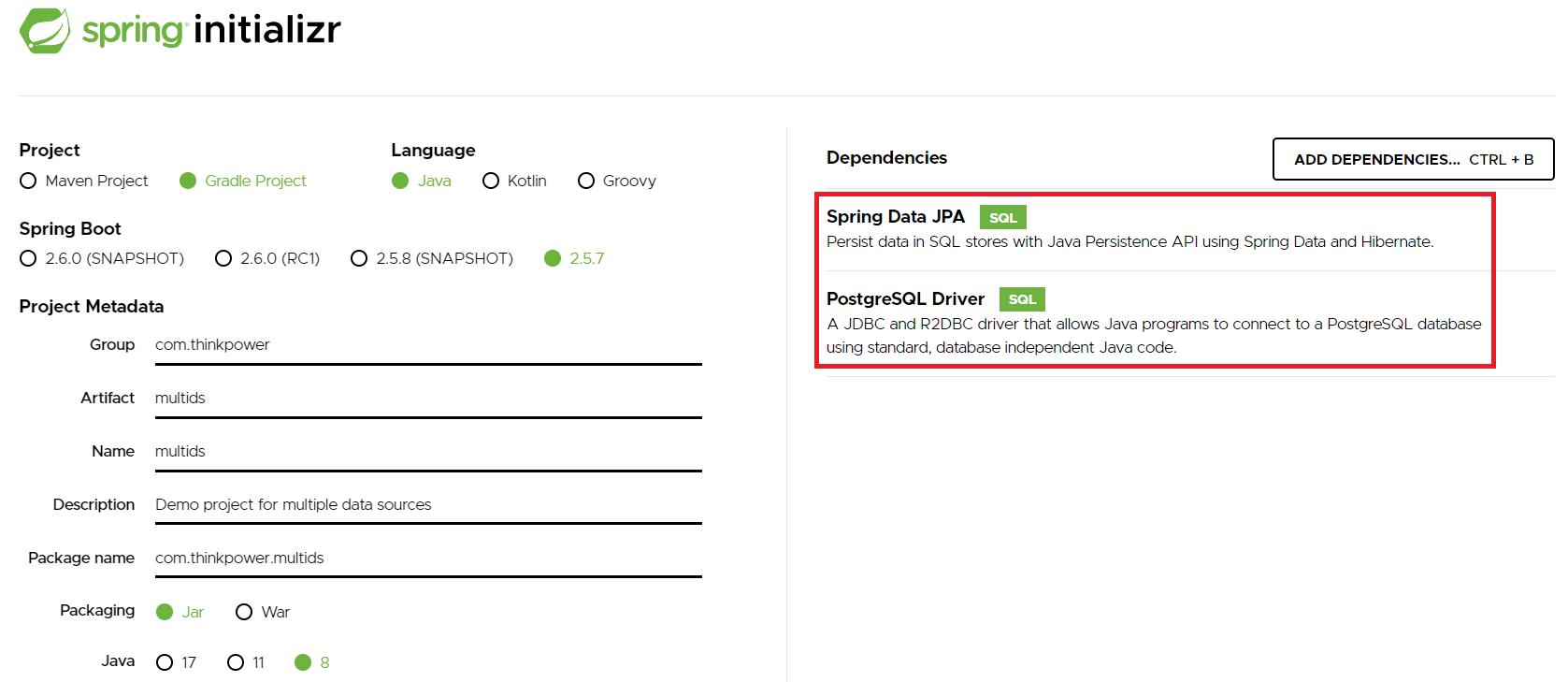The height and width of the screenshot is (682, 1568).
Task: Select Jar packaging option
Action: point(165,612)
